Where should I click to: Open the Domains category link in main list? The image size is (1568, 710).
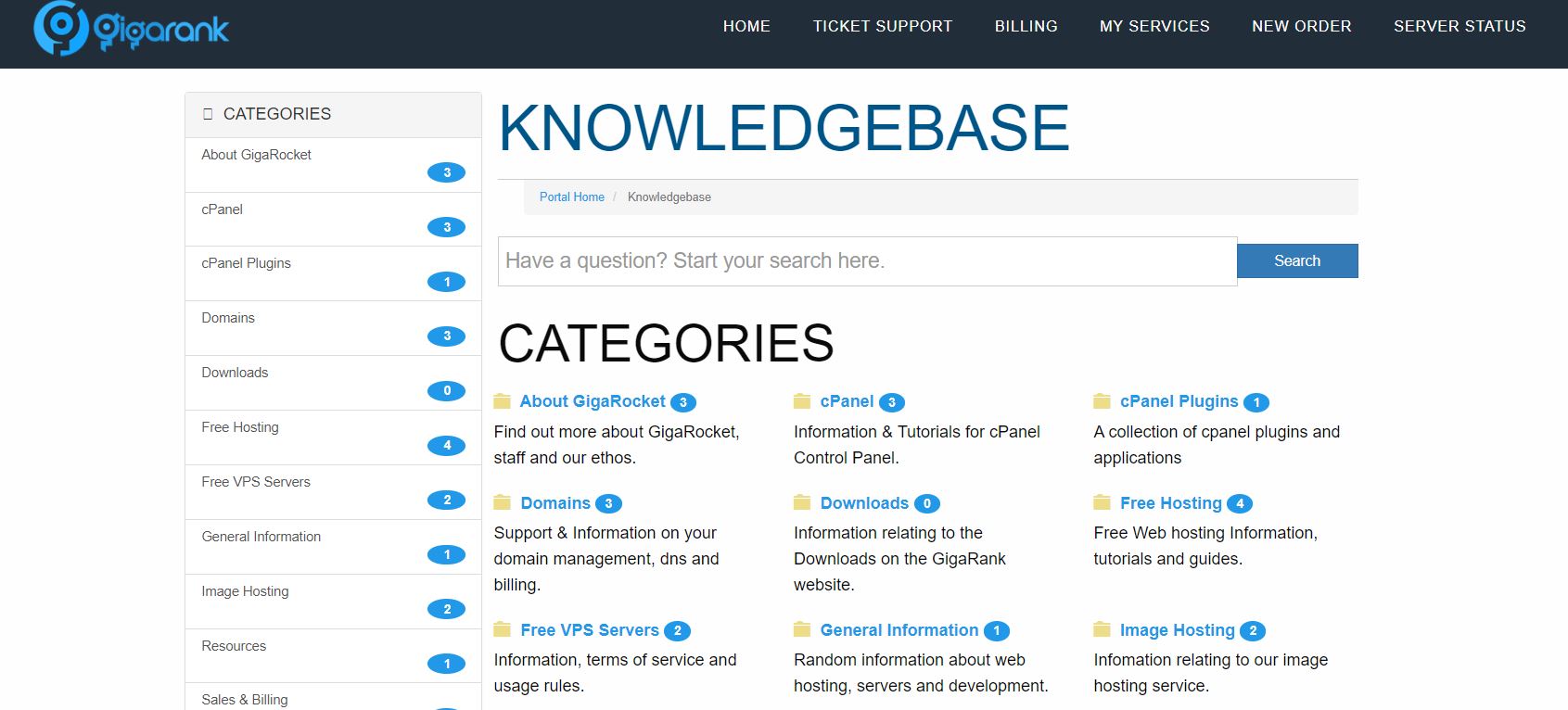click(555, 503)
